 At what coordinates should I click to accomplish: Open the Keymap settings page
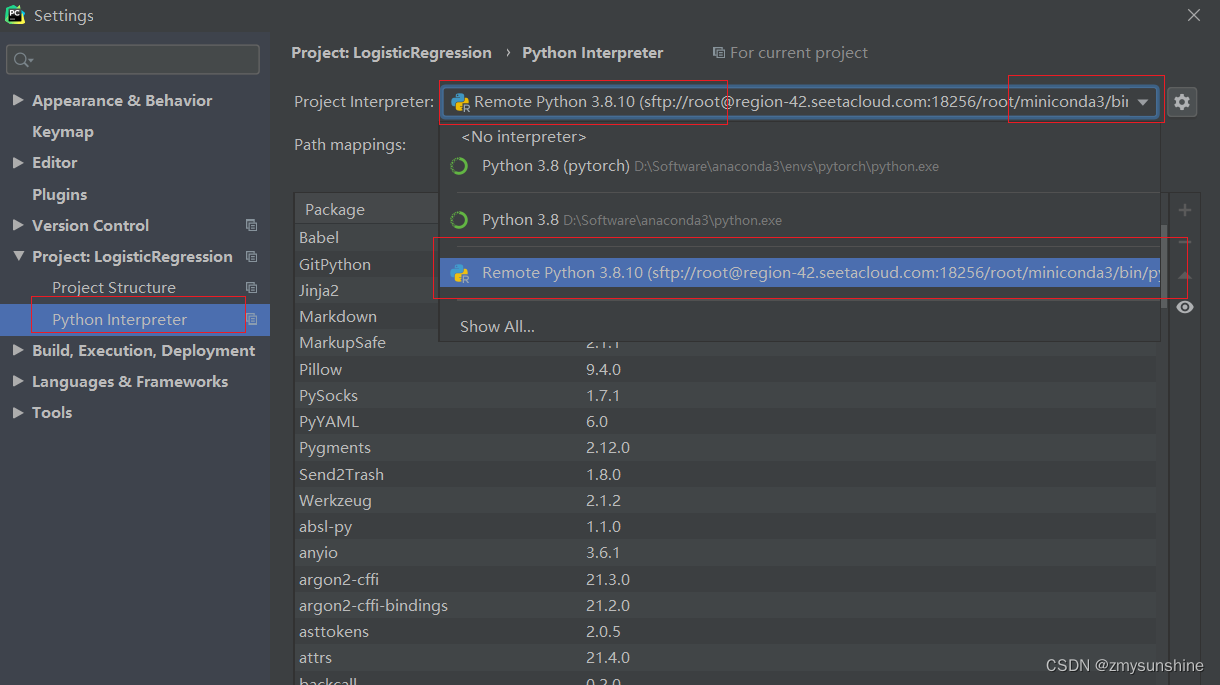[x=63, y=132]
